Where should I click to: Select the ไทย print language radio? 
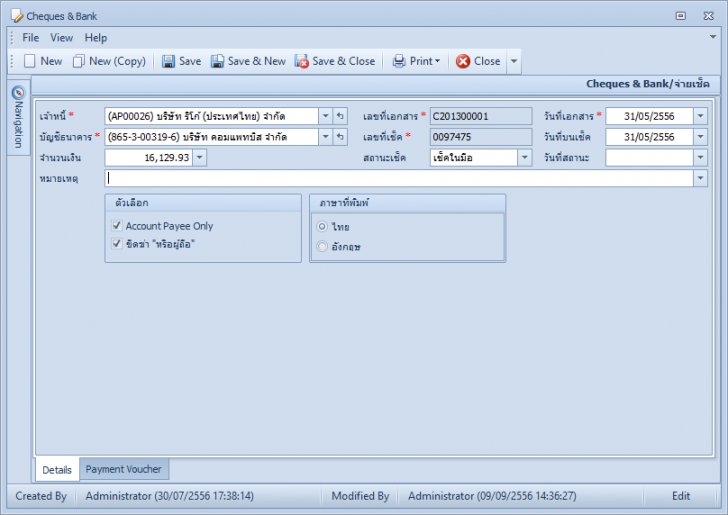(x=322, y=227)
